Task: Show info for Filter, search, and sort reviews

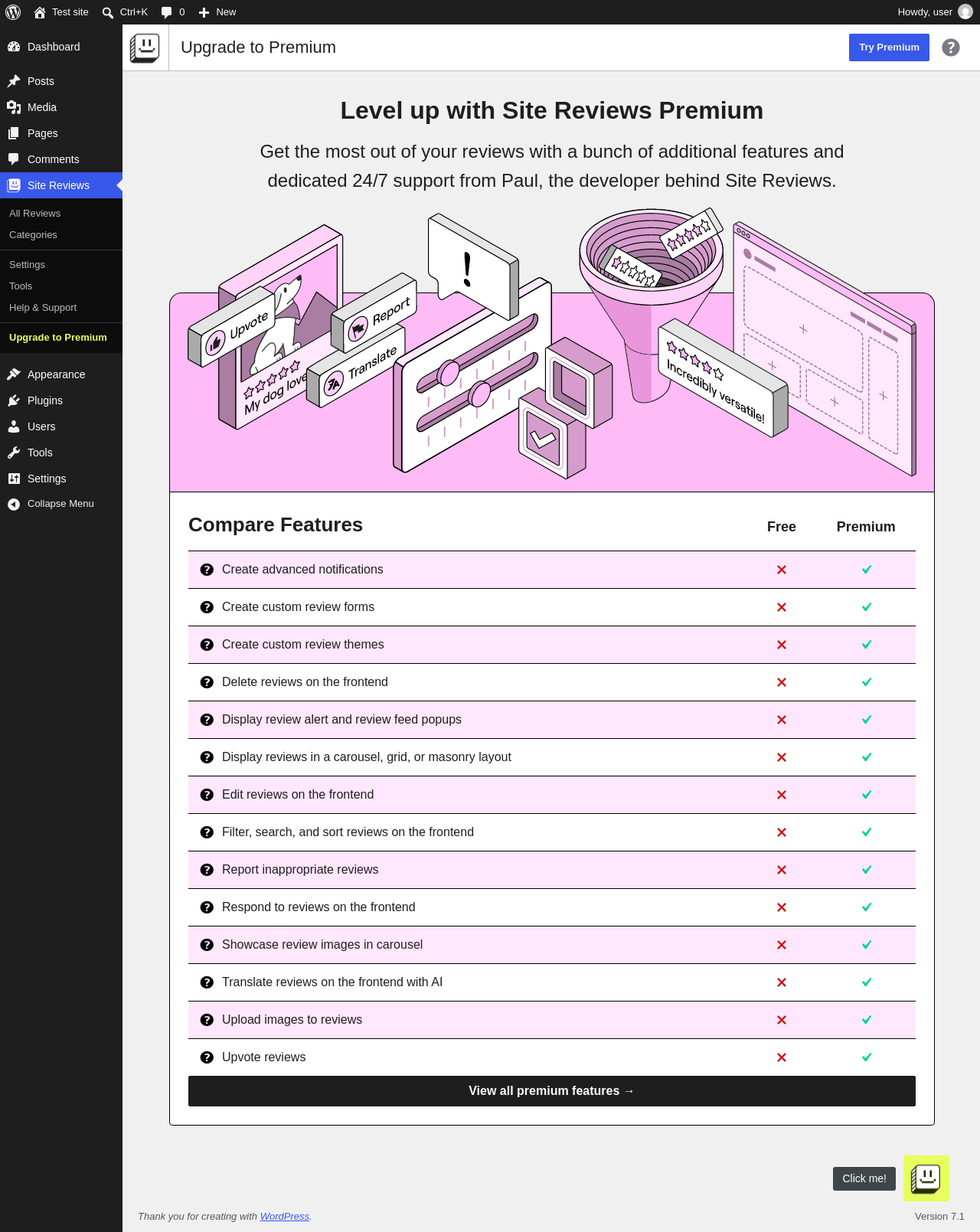Action: pyautogui.click(x=207, y=832)
